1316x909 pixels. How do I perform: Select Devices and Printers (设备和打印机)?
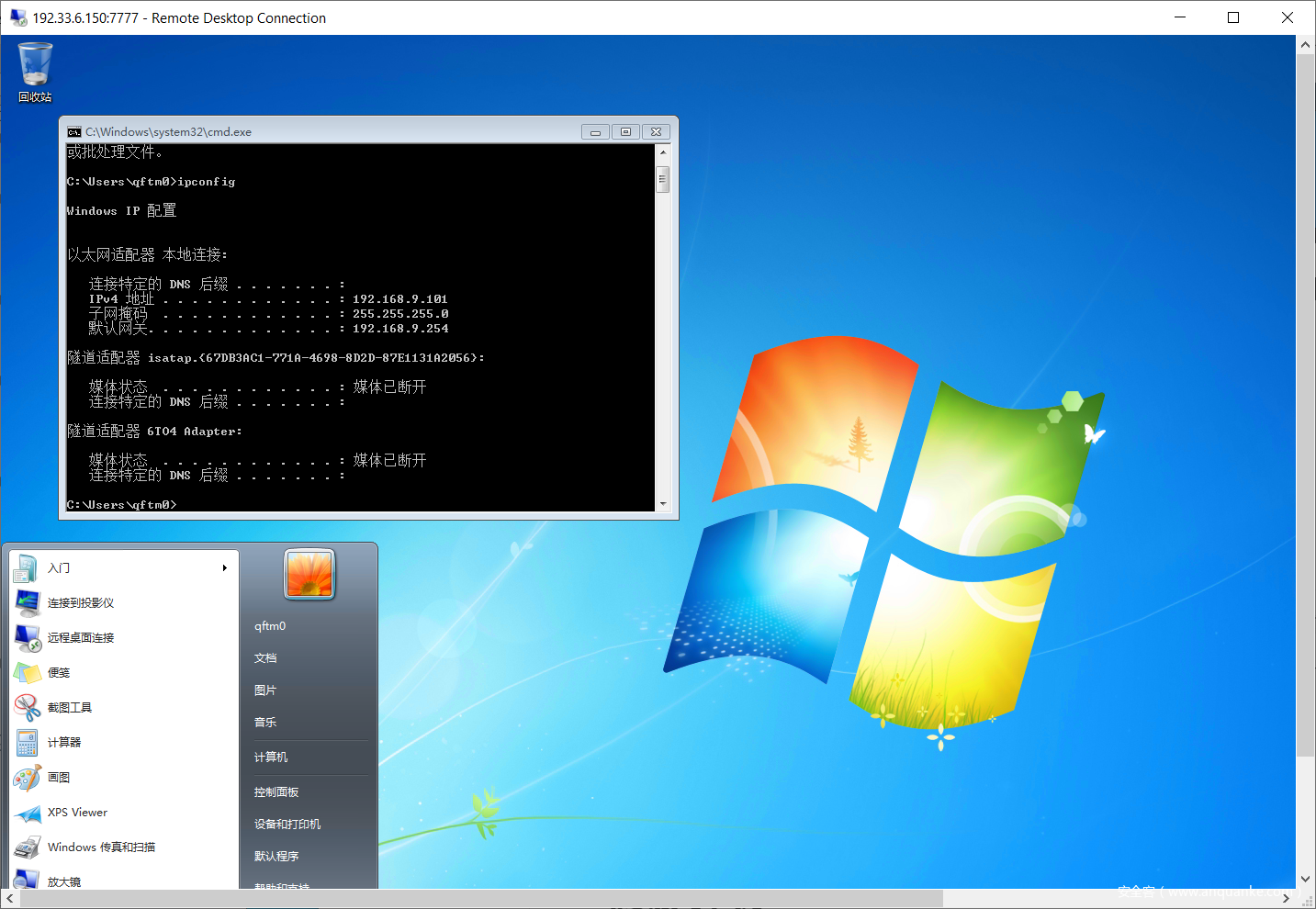(x=287, y=825)
